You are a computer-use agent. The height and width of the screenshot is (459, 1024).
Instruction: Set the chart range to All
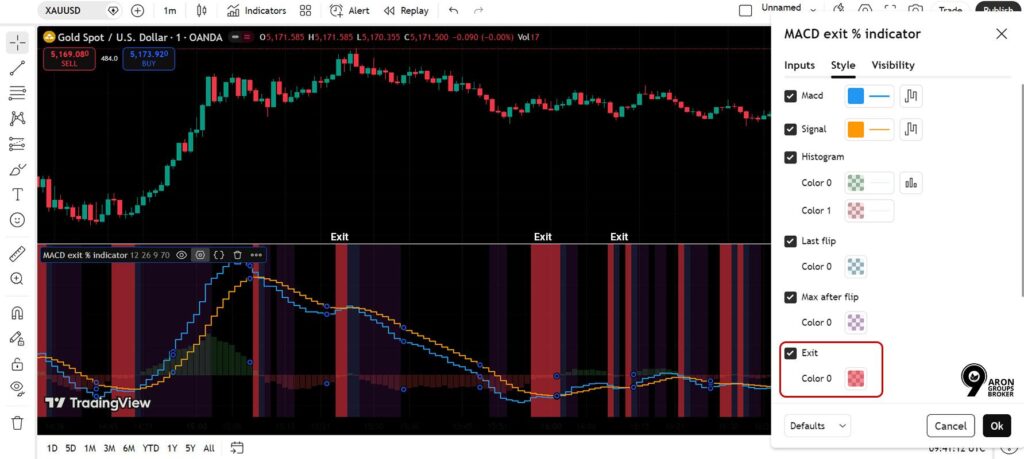click(x=209, y=449)
